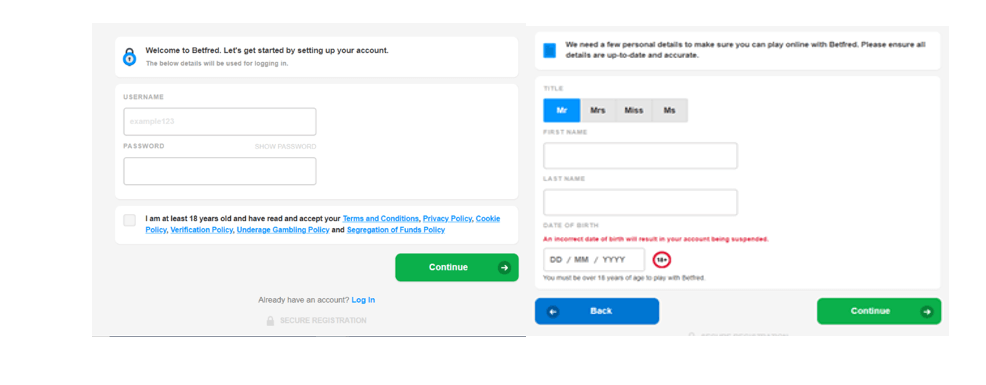
Task: Select the Ms title option
Action: pyautogui.click(x=670, y=110)
